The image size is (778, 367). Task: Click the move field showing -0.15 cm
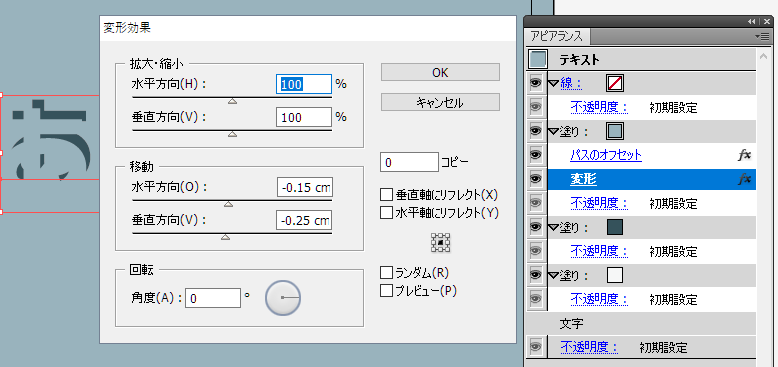click(304, 187)
